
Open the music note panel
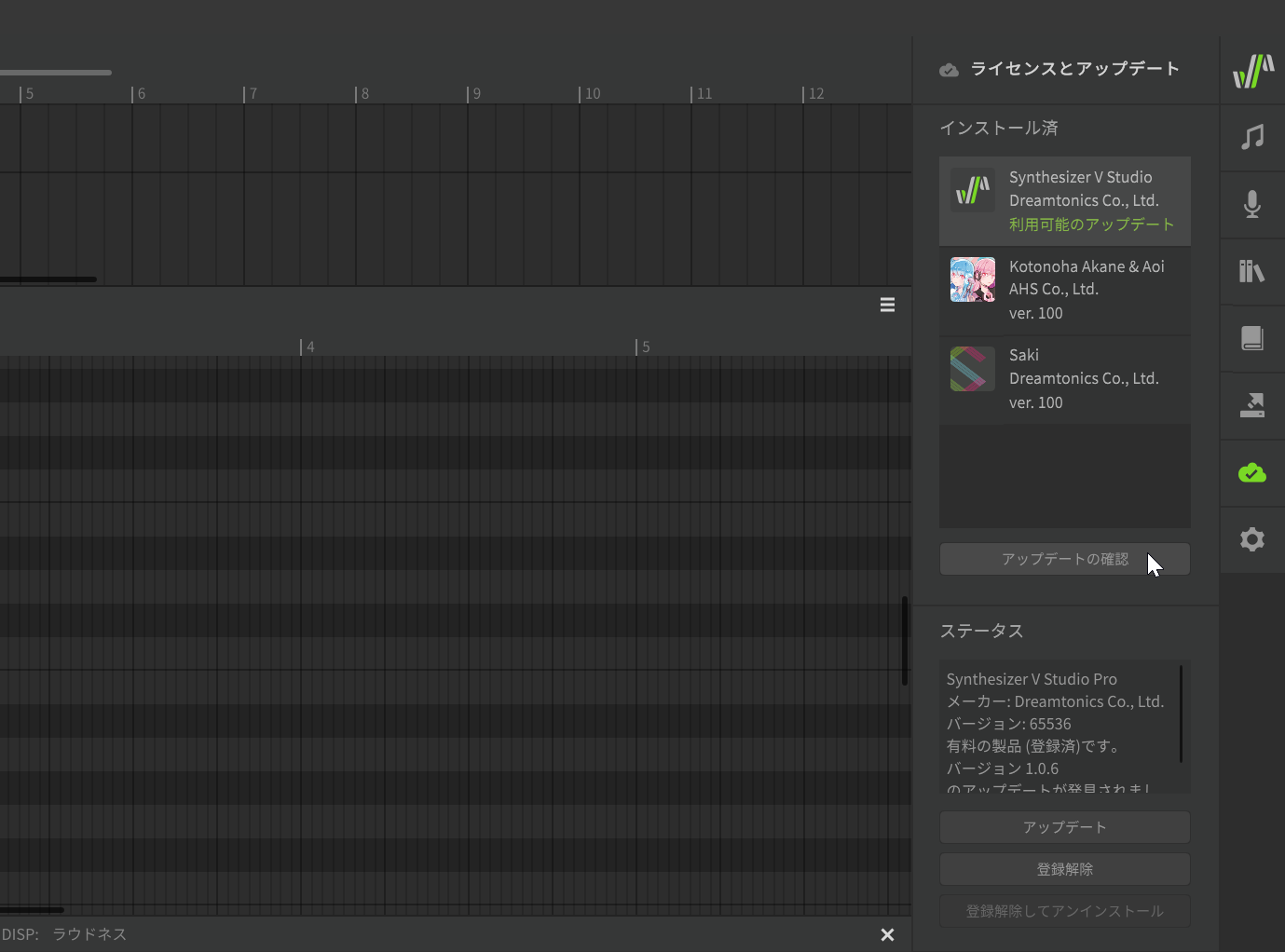tap(1252, 138)
